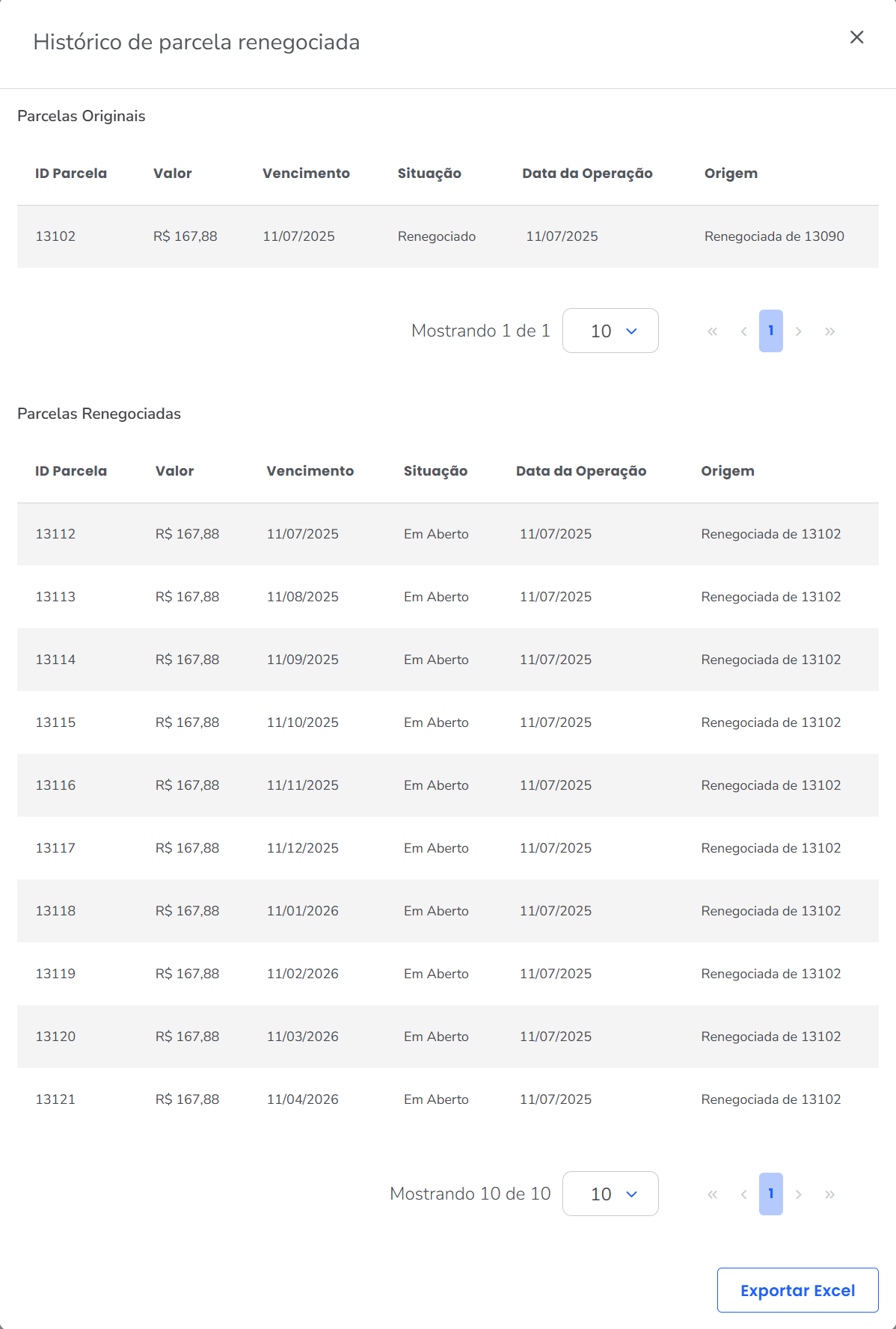Select the row for parcela ID 13102
The height and width of the screenshot is (1329, 896).
pos(447,236)
